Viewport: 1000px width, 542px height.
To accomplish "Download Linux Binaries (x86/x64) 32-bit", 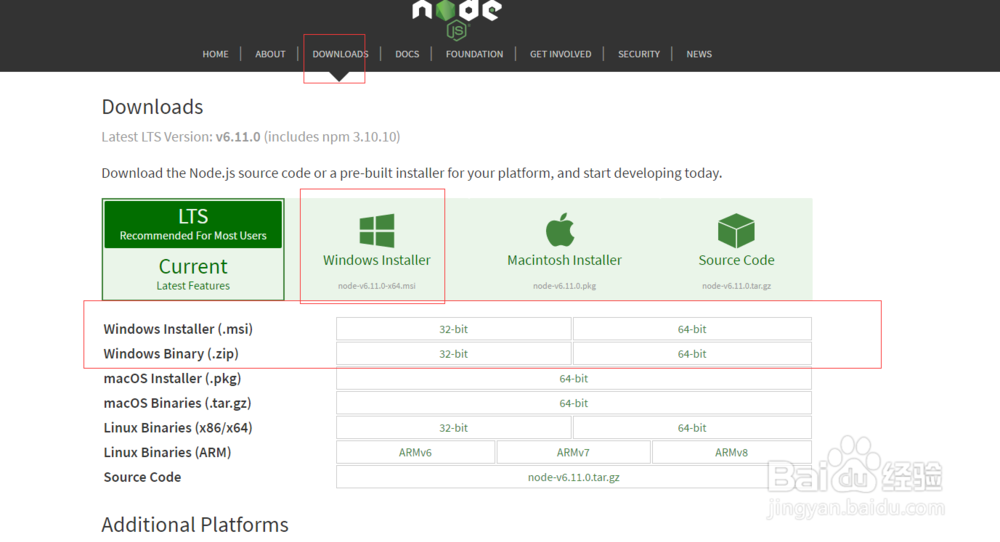I will tap(453, 428).
